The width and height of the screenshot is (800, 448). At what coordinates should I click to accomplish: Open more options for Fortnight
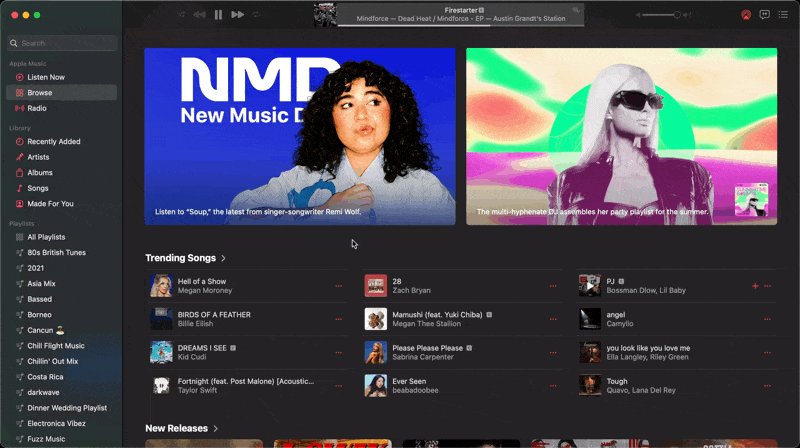[x=338, y=386]
